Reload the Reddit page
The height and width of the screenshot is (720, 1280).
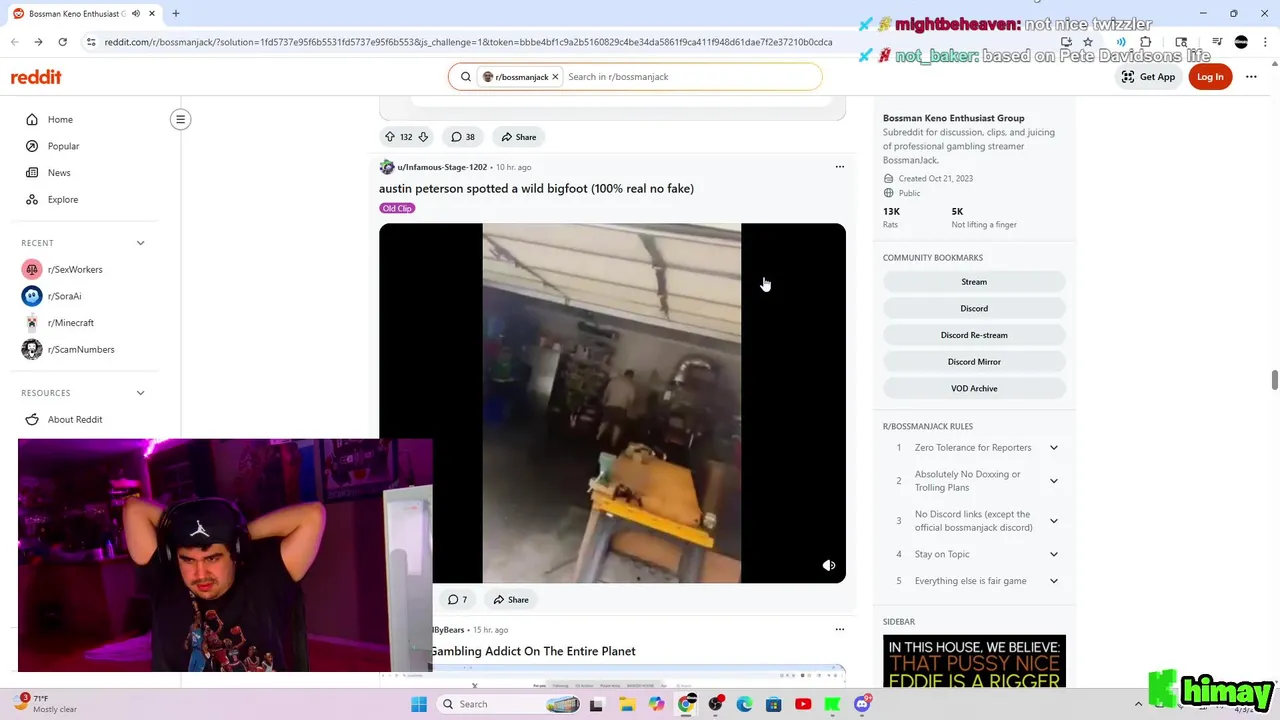(62, 42)
